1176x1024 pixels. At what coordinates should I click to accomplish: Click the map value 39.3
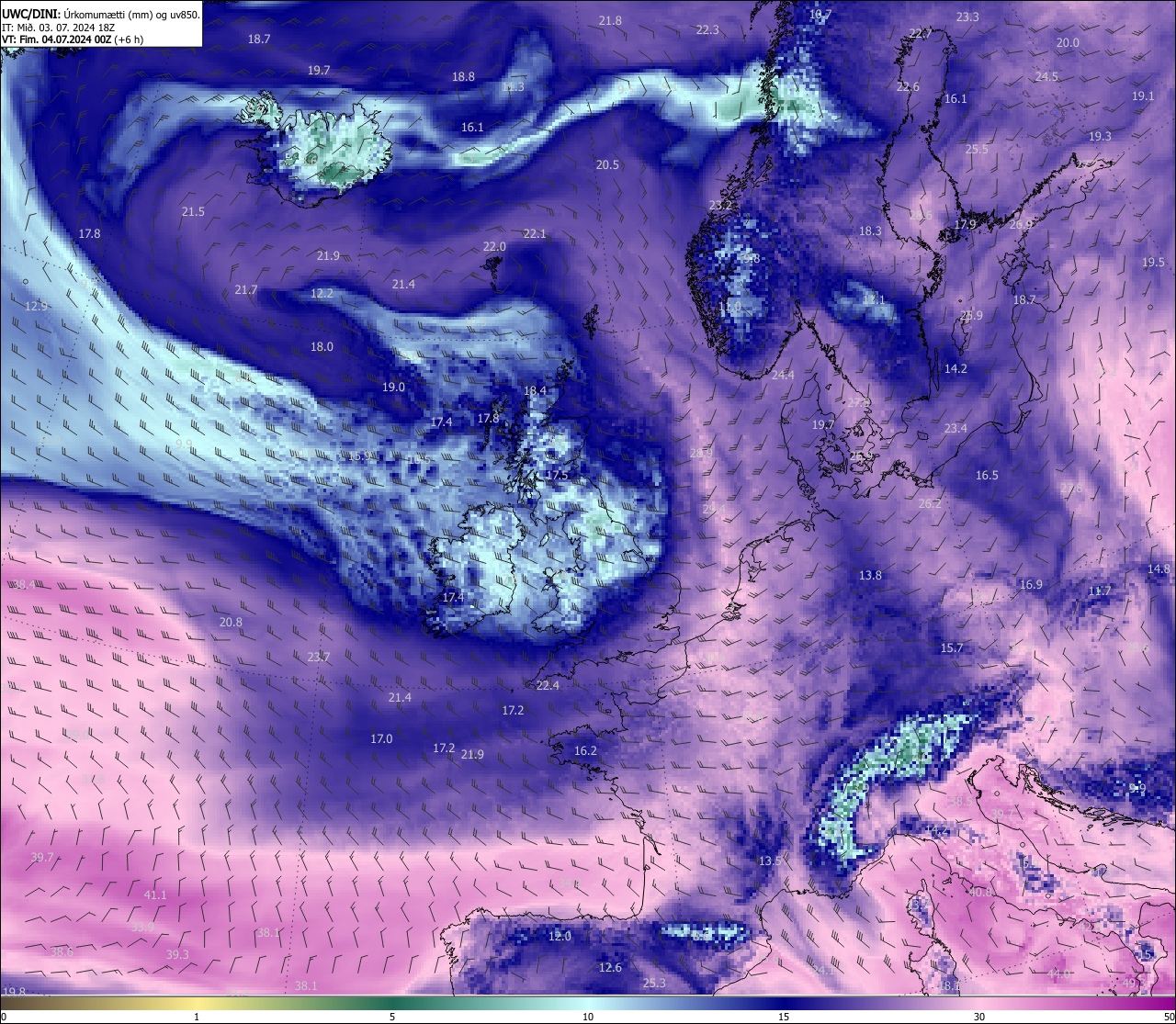coord(177,954)
